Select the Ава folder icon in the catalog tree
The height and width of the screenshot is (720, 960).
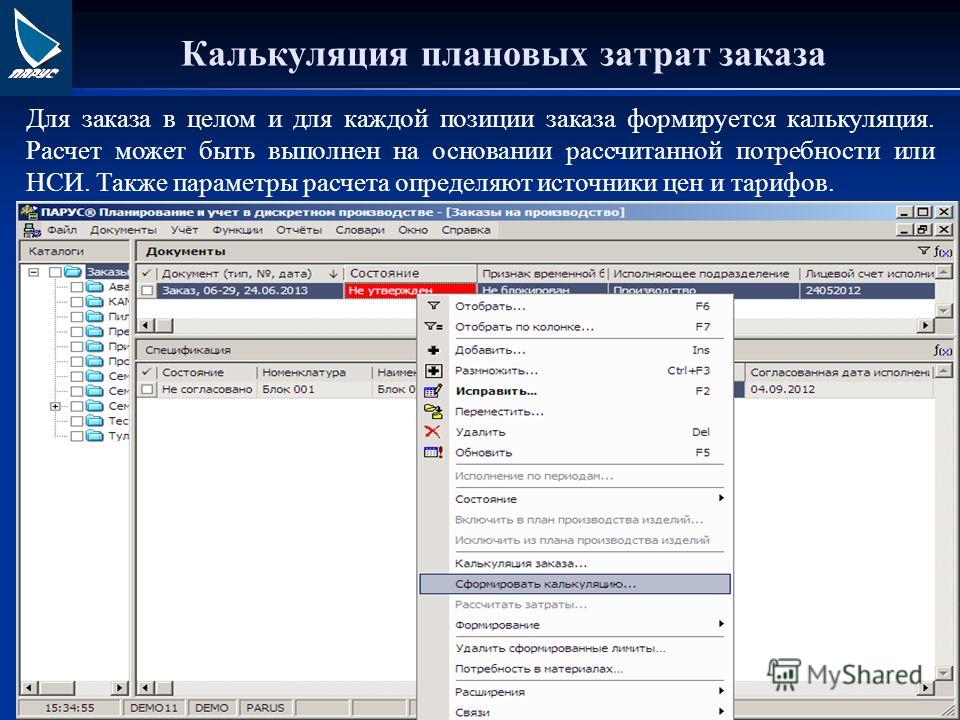click(95, 287)
